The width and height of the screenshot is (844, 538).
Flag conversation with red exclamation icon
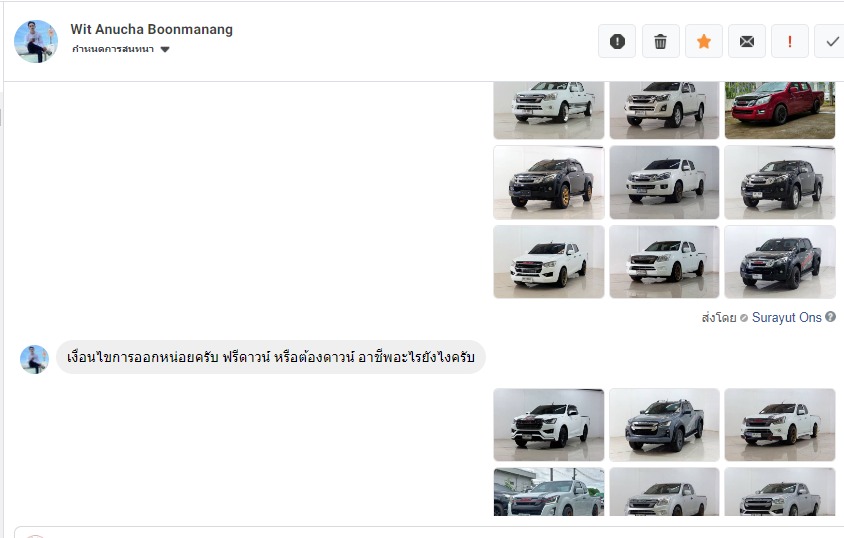(x=790, y=41)
